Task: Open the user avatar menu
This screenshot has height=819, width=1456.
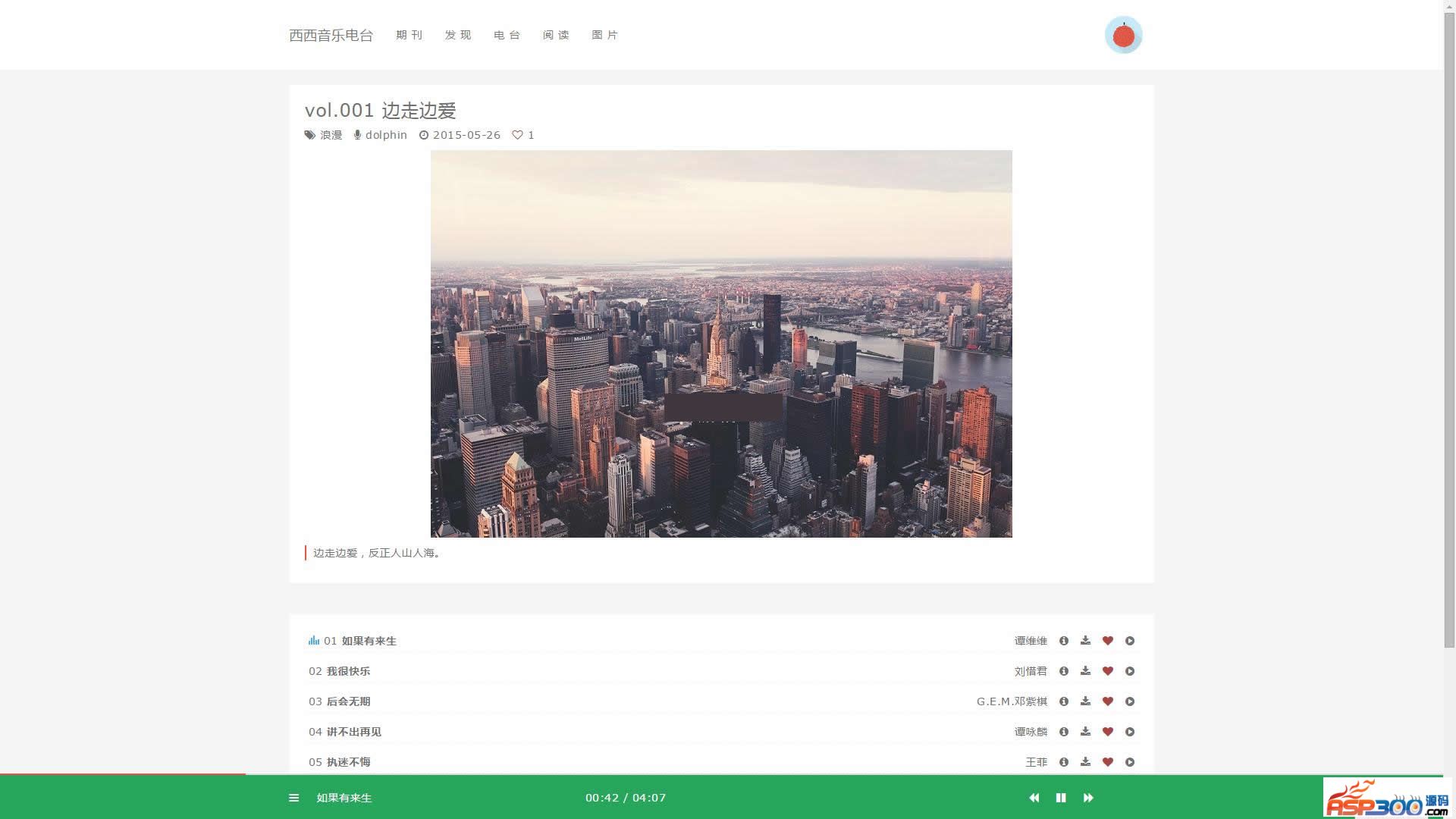Action: point(1123,35)
